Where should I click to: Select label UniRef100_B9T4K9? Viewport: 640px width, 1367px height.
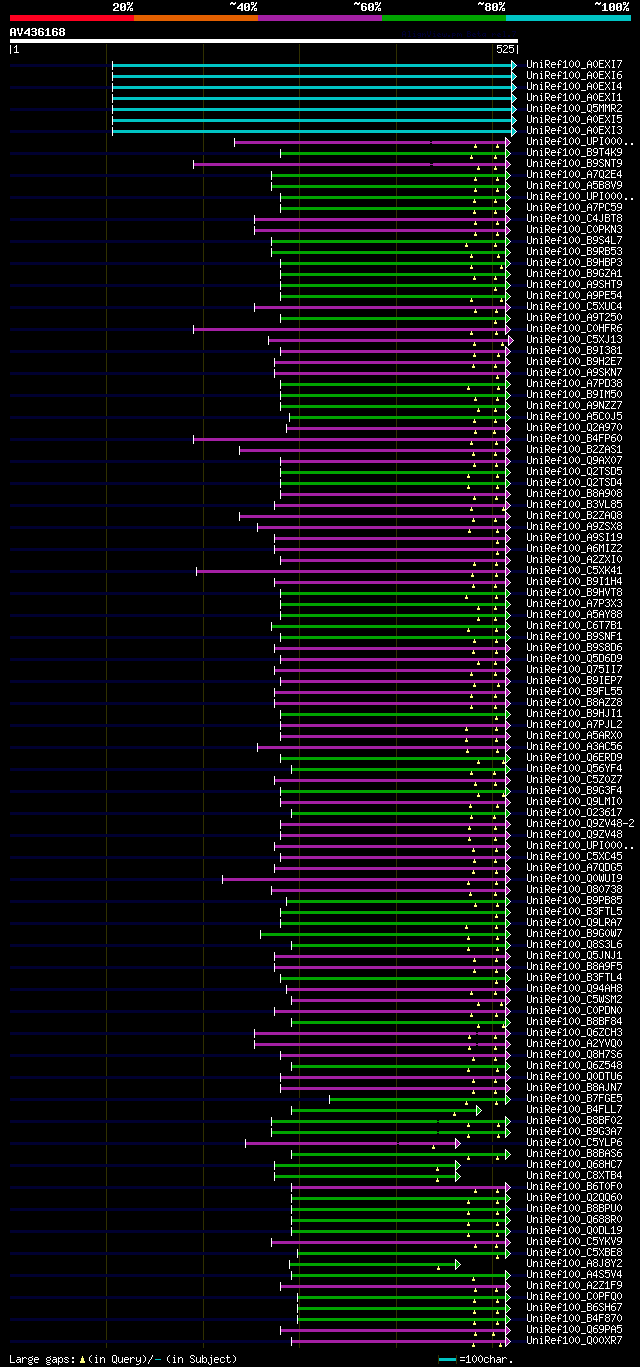(x=574, y=152)
